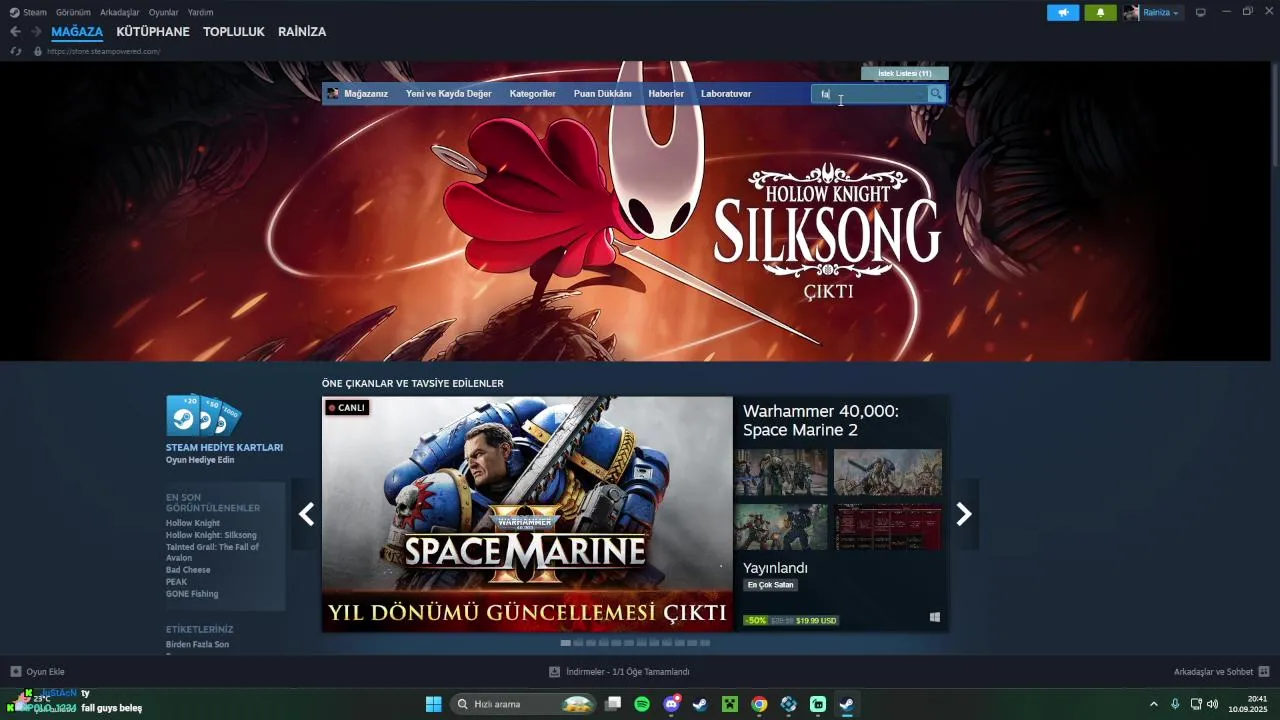Open the İndirmeler downloads status
The image size is (1280, 720).
tap(619, 672)
